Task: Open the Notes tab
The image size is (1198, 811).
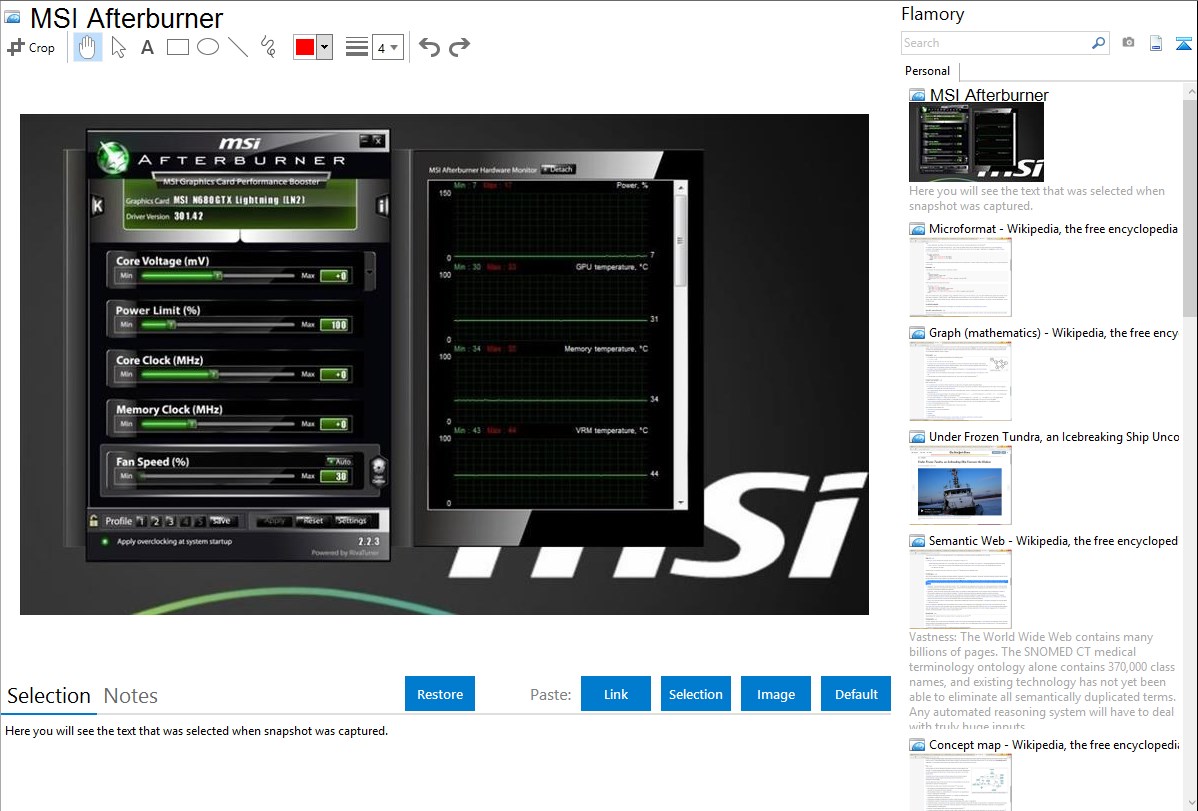Action: 131,696
